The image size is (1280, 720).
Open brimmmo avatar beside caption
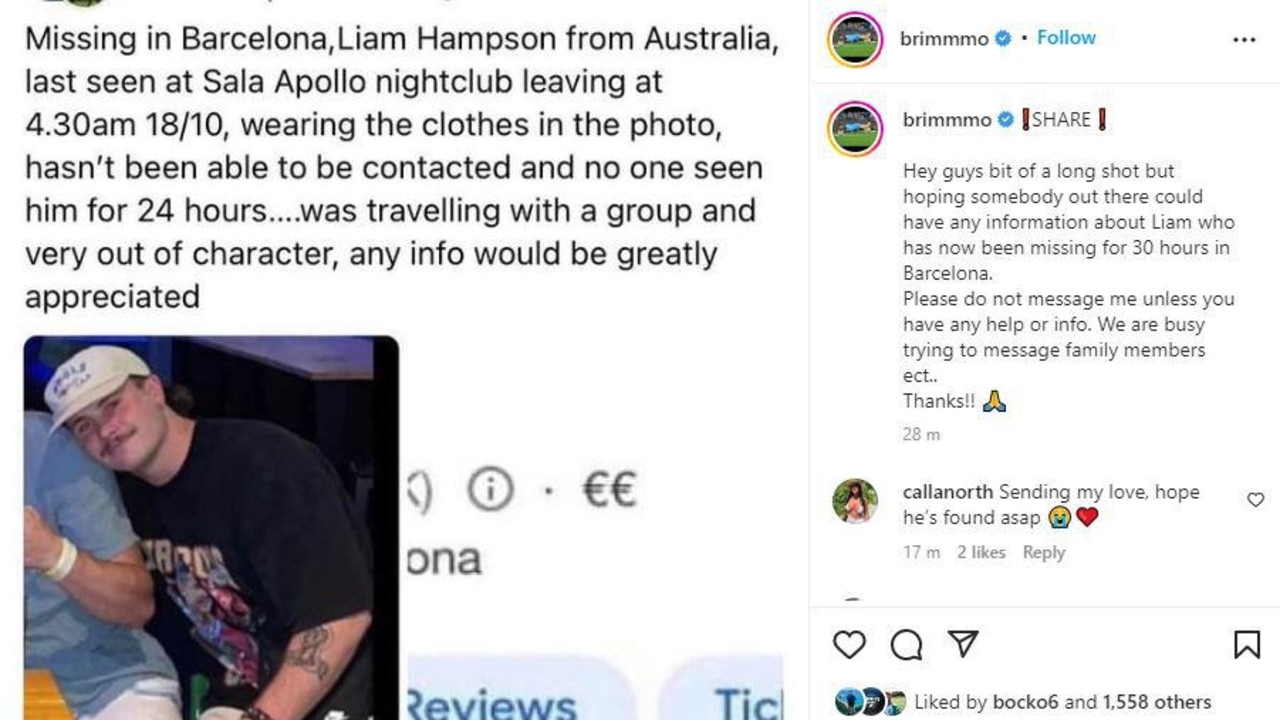click(855, 130)
